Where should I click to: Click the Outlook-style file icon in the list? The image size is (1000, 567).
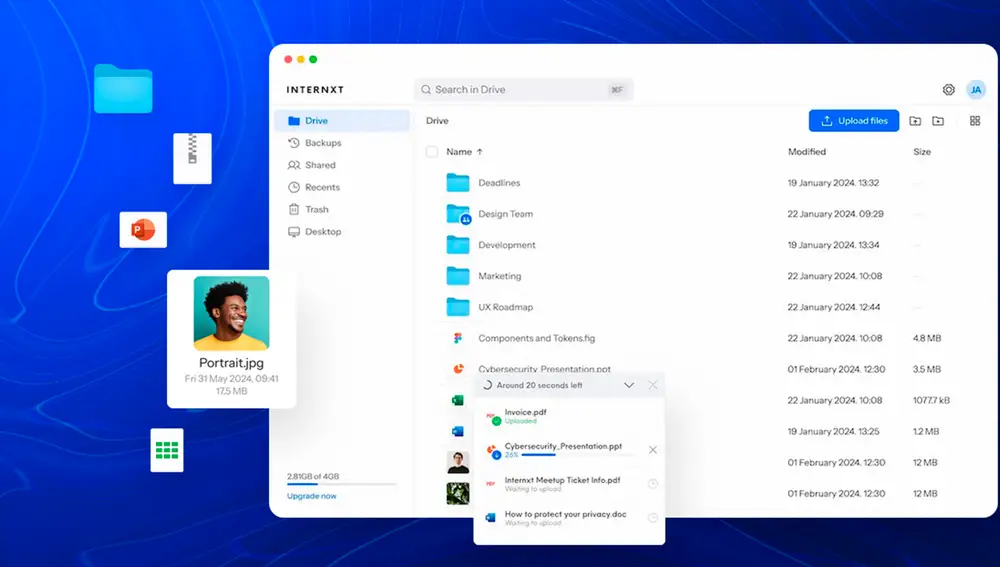(x=457, y=431)
